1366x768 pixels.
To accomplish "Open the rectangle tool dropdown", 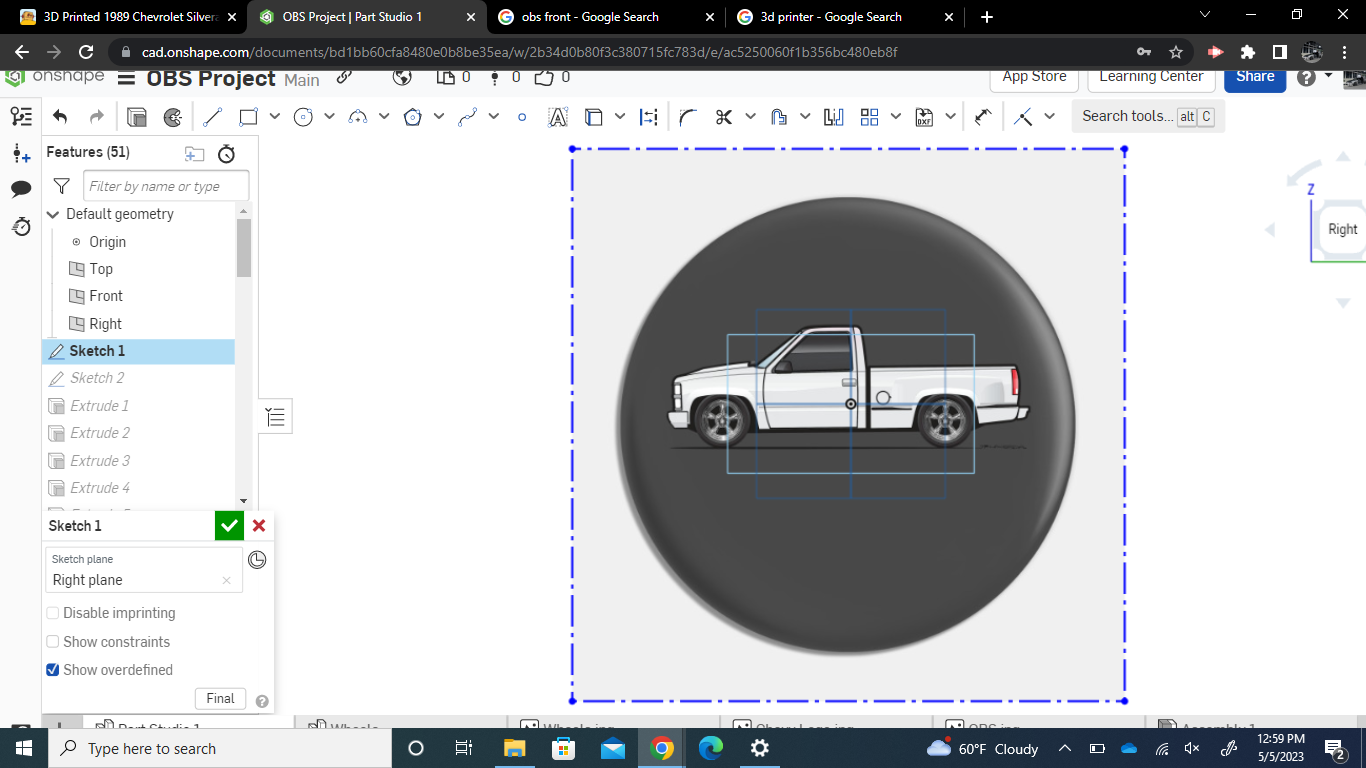I will 275,116.
